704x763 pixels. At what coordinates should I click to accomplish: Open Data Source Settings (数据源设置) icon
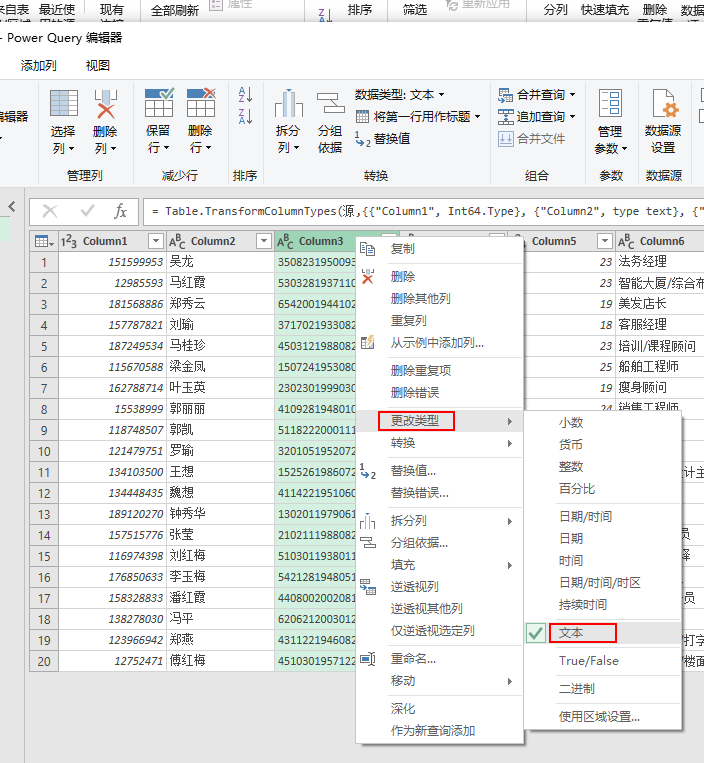coord(665,103)
